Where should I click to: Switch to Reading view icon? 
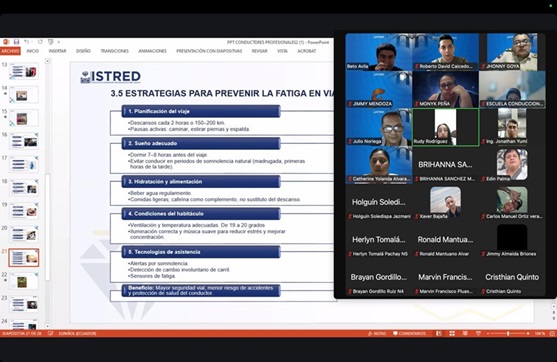pyautogui.click(x=465, y=334)
